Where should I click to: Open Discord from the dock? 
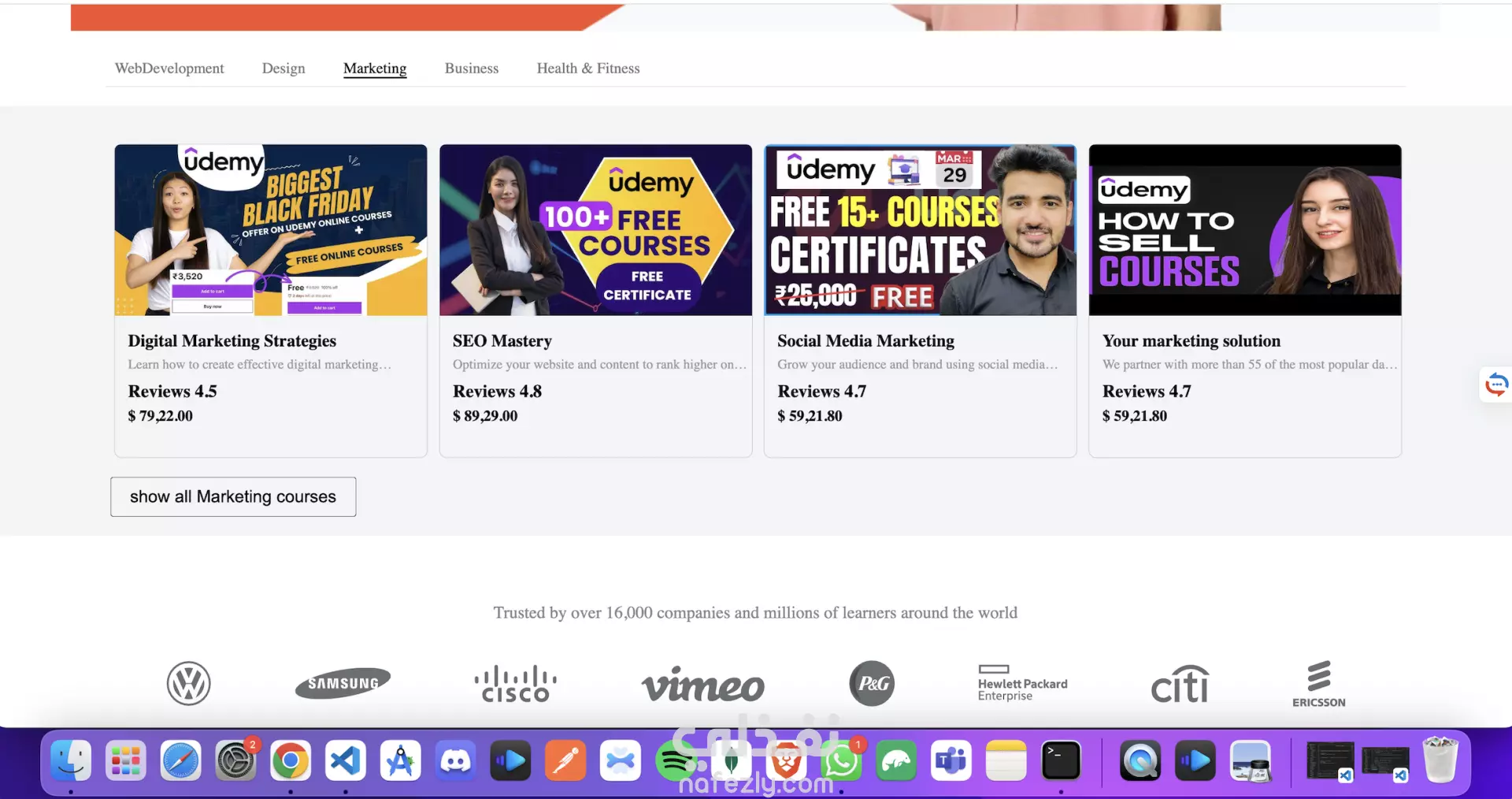(x=456, y=760)
